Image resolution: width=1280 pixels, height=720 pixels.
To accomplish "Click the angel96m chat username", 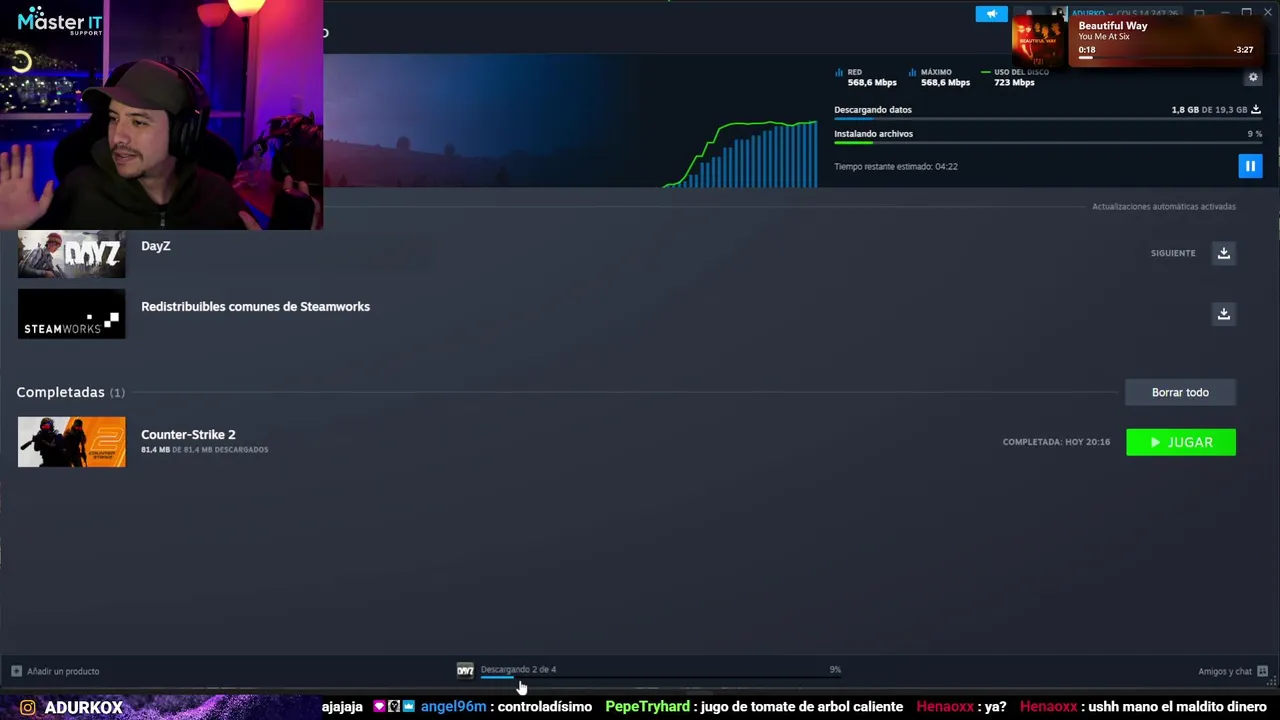I will click(x=453, y=706).
